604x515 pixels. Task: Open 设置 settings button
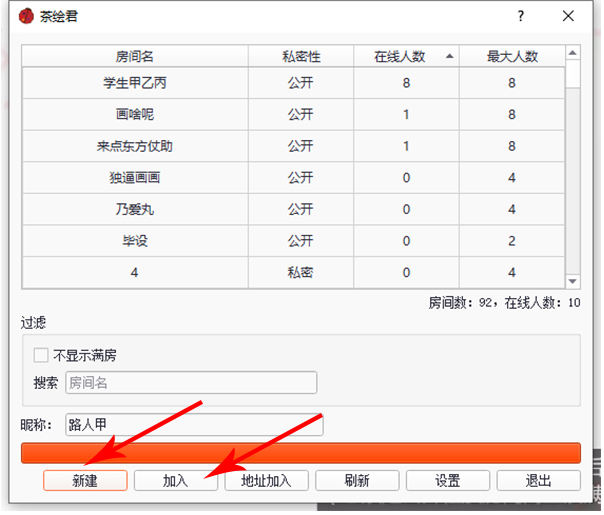tap(448, 480)
